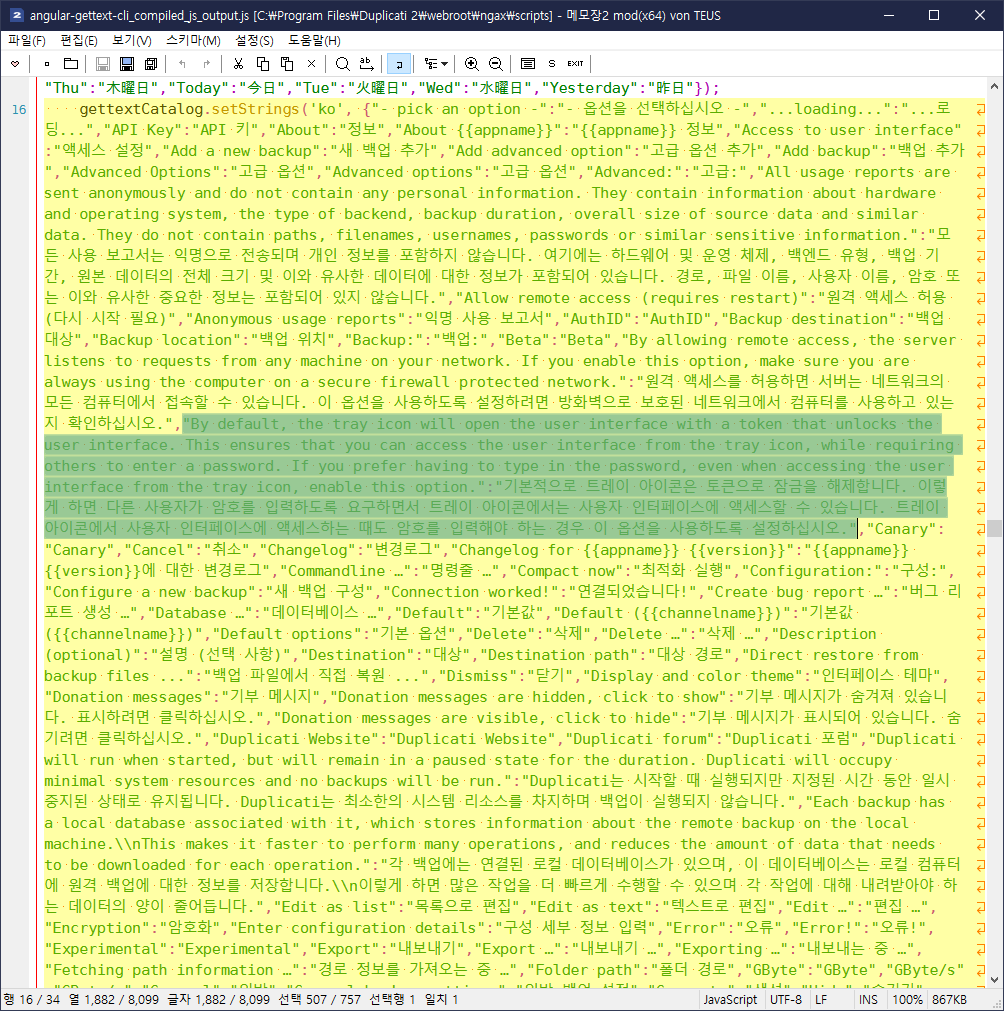Zoom out of the text
This screenshot has height=1011, width=1004.
pyautogui.click(x=496, y=64)
